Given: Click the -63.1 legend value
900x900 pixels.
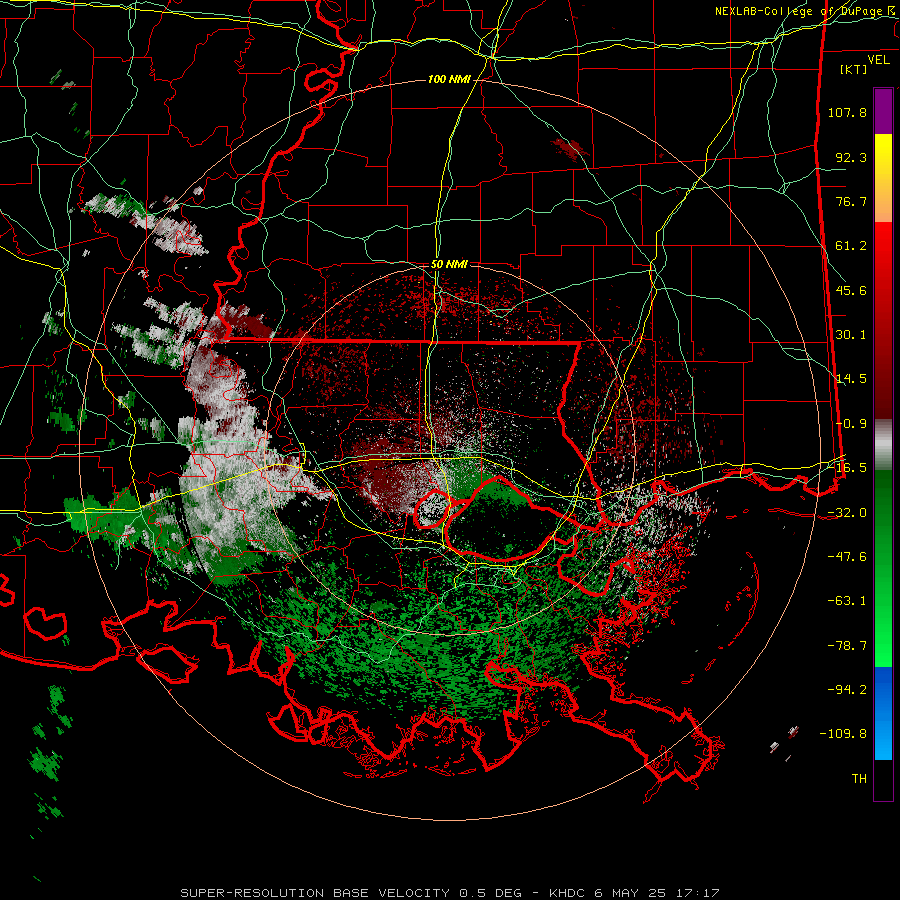Looking at the screenshot, I should (x=847, y=601).
